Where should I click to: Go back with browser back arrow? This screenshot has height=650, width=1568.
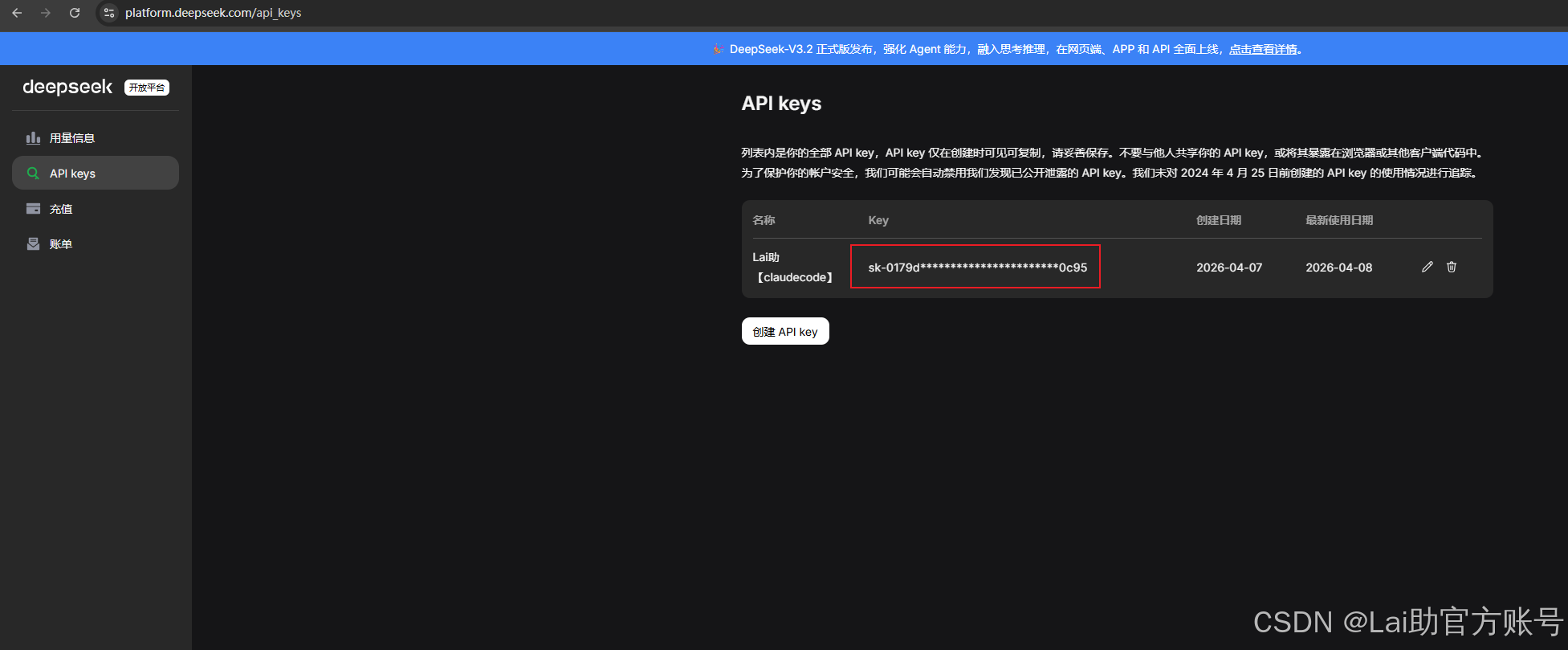tap(17, 13)
